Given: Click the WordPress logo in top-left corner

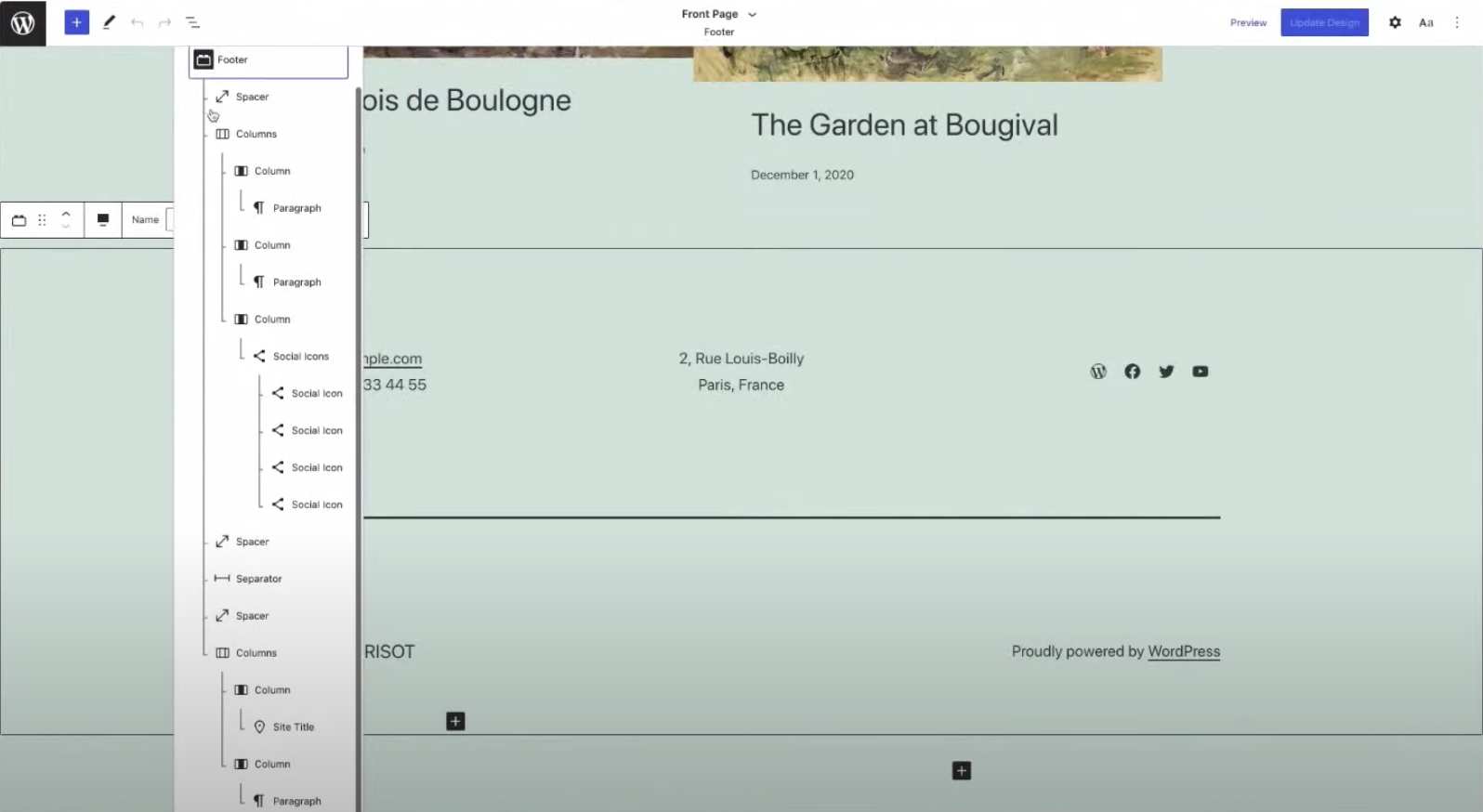Looking at the screenshot, I should point(22,22).
